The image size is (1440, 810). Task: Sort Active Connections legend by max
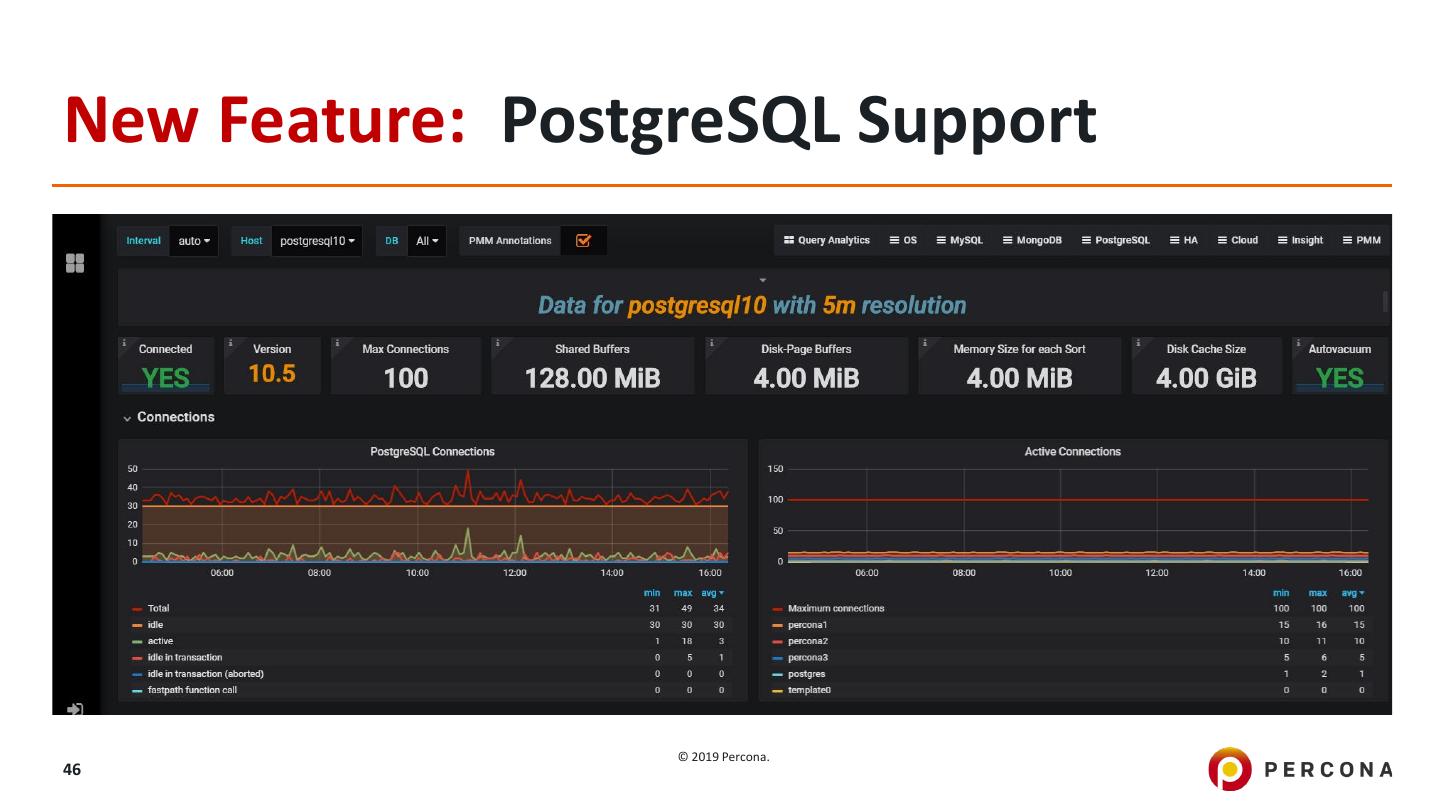pos(1318,593)
